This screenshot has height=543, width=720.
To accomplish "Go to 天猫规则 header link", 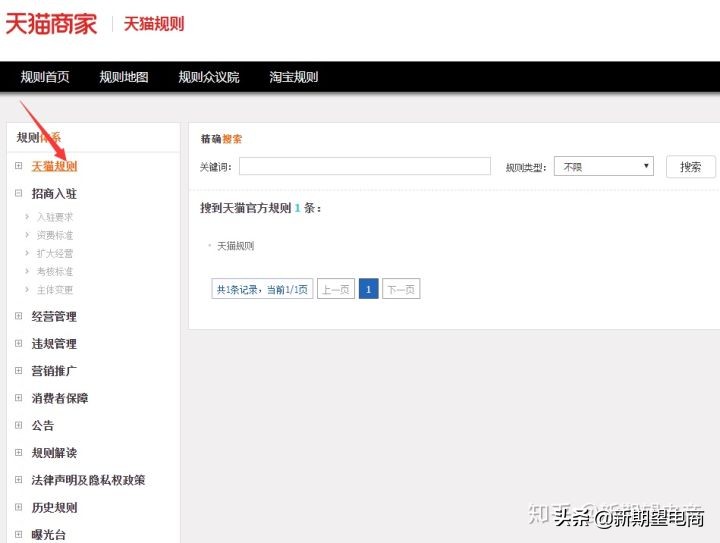I will (154, 24).
